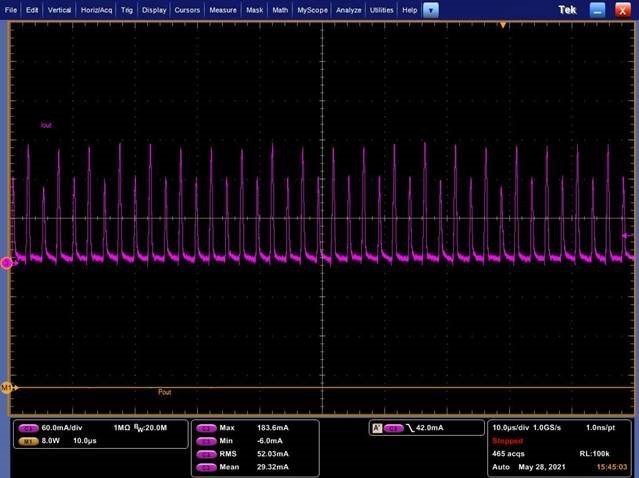This screenshot has height=478, width=639.
Task: Click the M1 badge beside 8.0W
Action: click(29, 441)
